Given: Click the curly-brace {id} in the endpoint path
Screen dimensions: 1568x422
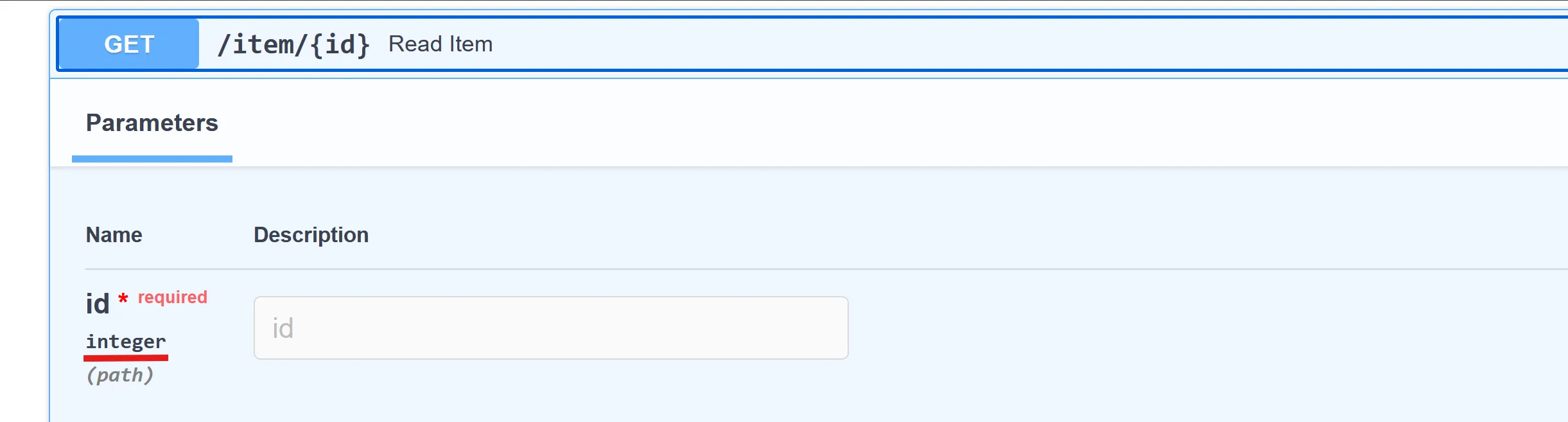Looking at the screenshot, I should [340, 44].
